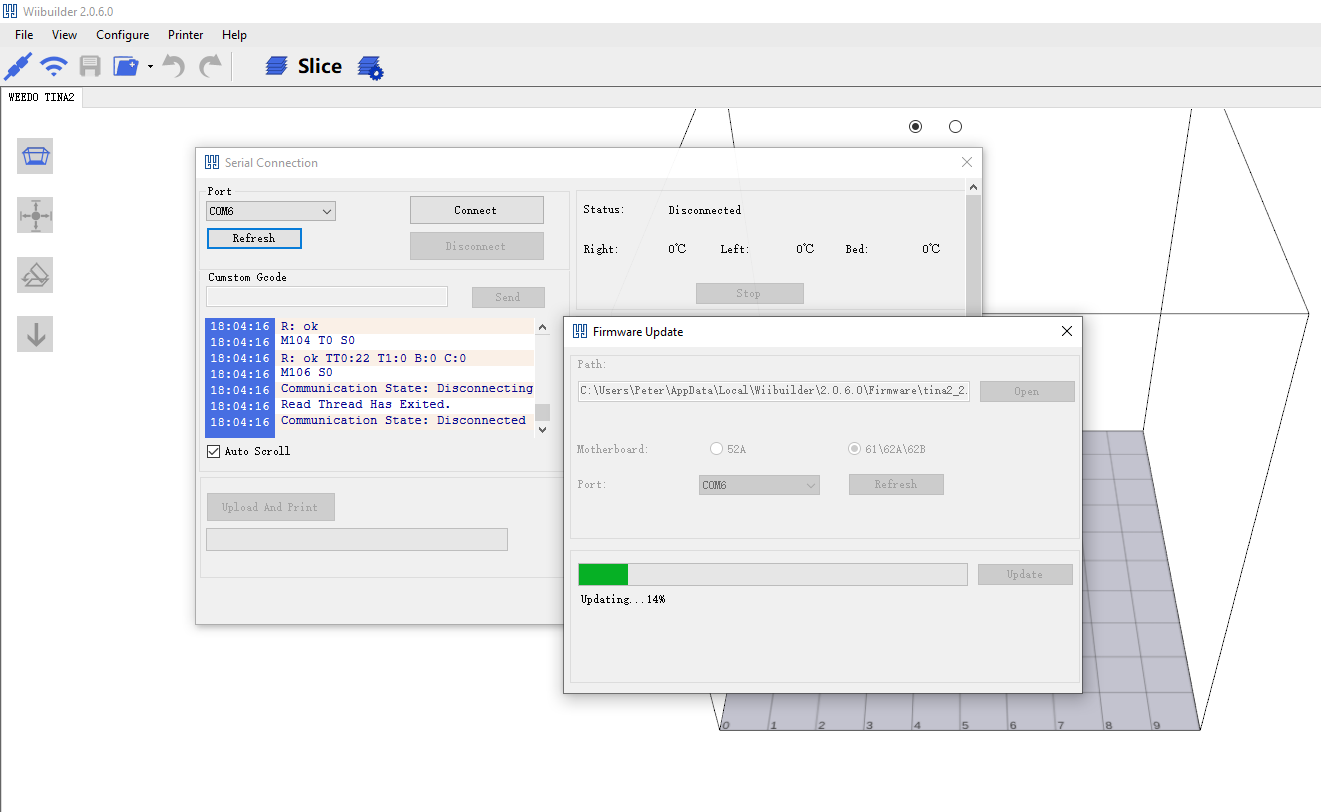Select the unselected radio button at top of viewport
This screenshot has width=1321, height=812.
[955, 126]
